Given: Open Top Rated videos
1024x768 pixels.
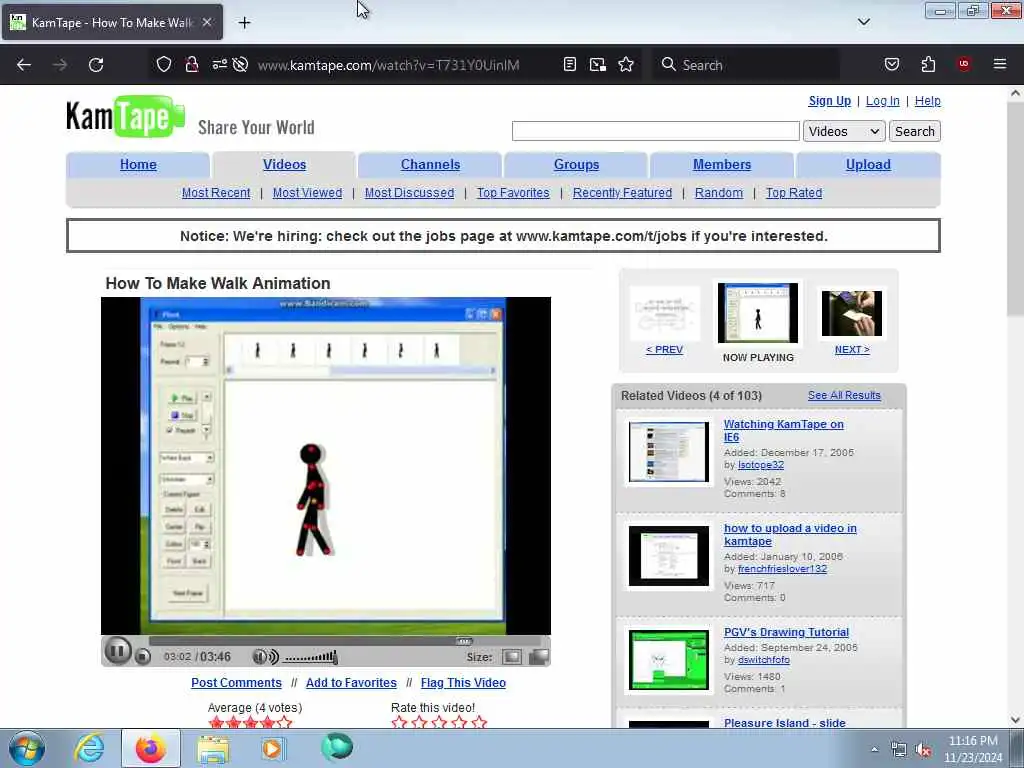Looking at the screenshot, I should (x=793, y=193).
